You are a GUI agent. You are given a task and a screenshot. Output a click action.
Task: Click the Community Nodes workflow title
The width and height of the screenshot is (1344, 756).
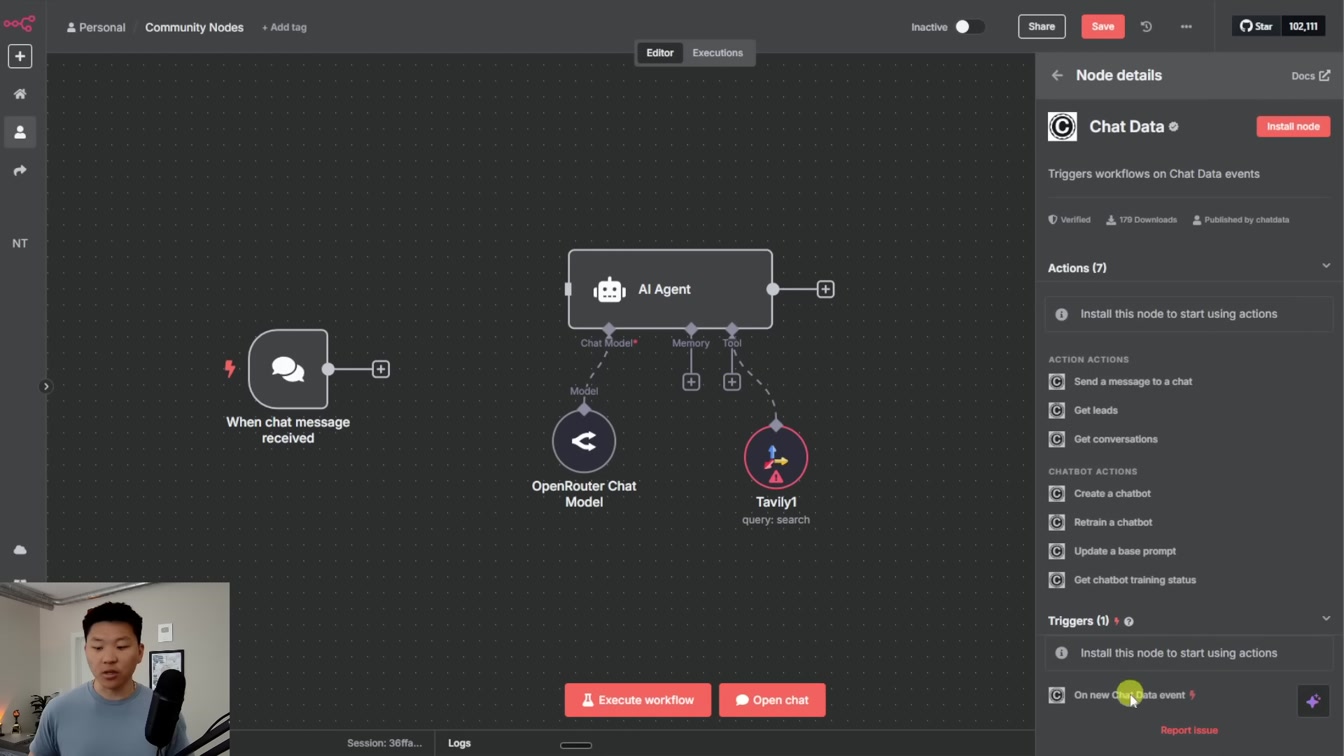194,27
